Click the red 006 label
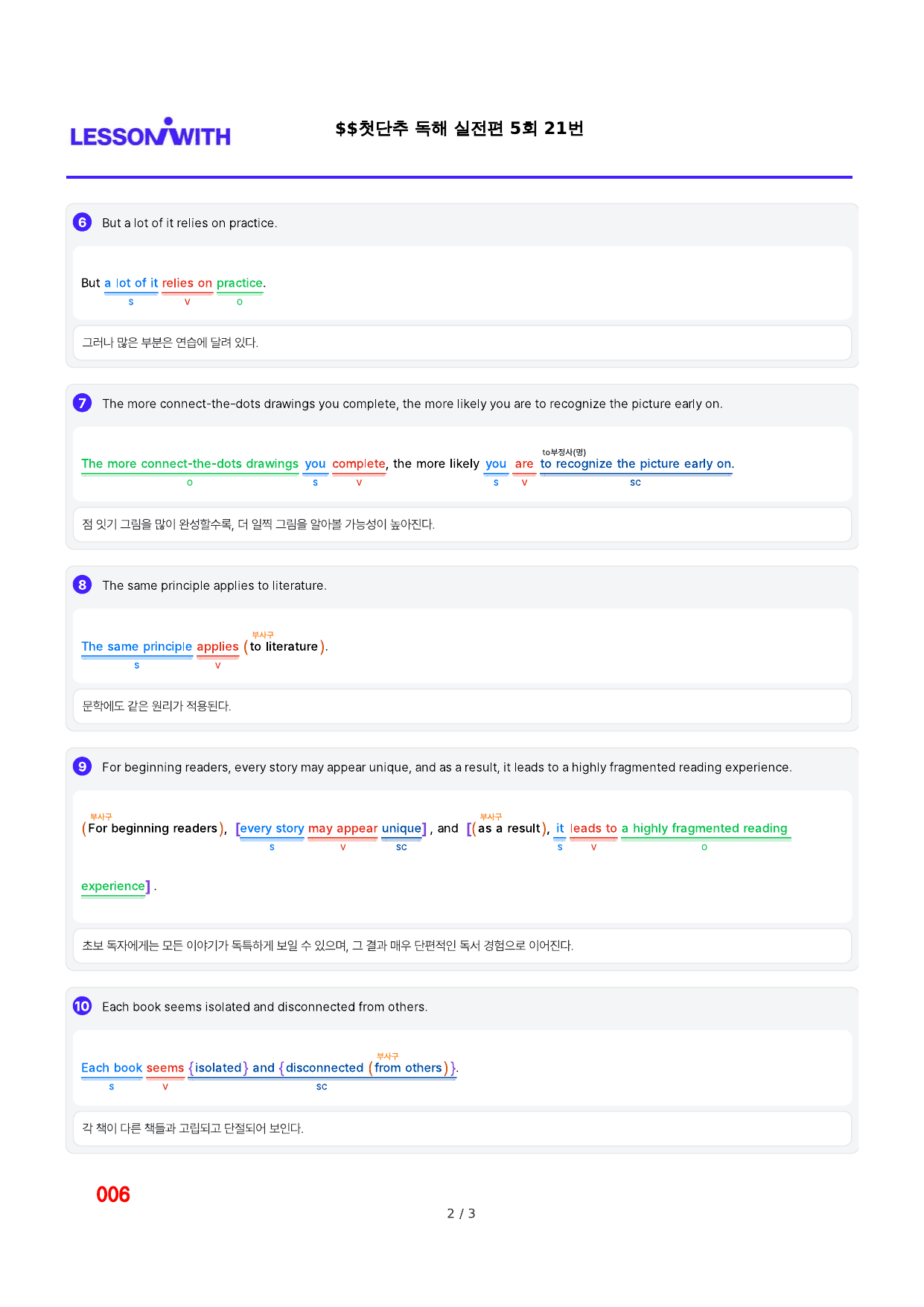The image size is (924, 1307). click(x=113, y=1195)
